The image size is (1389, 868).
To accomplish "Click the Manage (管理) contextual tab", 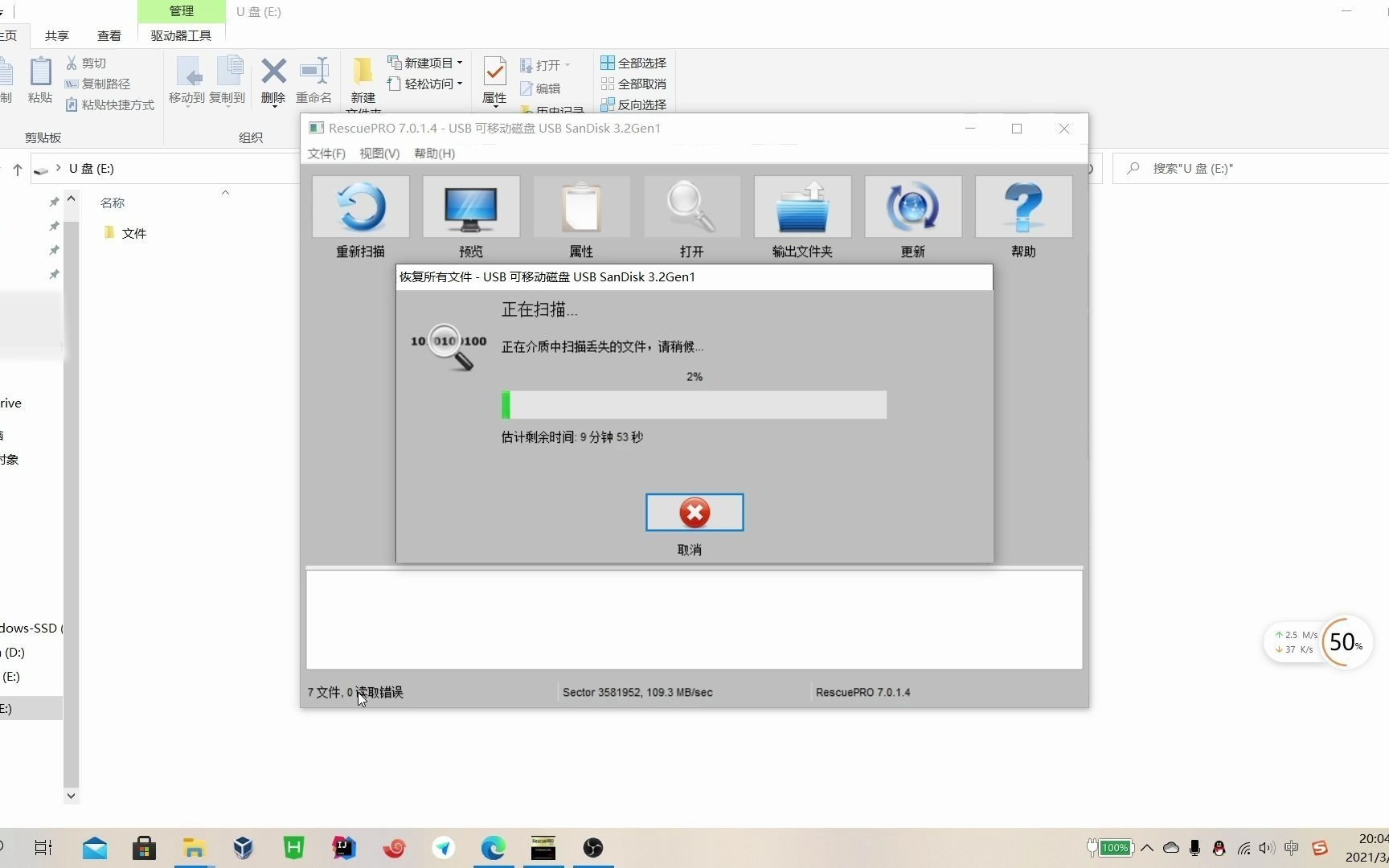I will click(x=182, y=11).
